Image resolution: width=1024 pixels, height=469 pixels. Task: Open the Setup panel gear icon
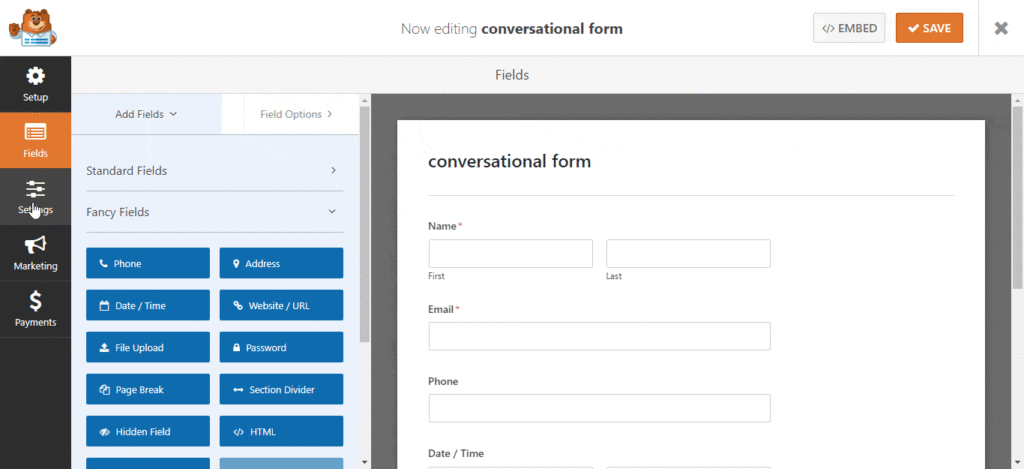35,76
